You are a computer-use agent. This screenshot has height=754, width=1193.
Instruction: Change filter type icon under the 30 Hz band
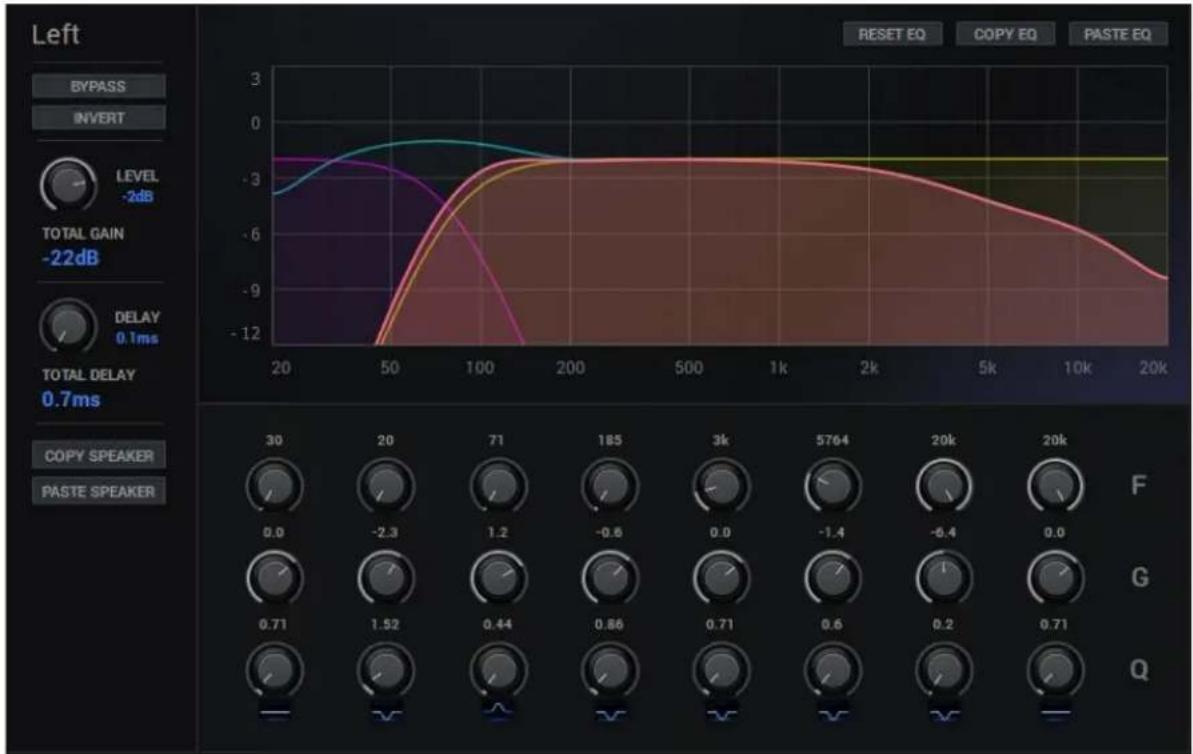click(x=275, y=714)
